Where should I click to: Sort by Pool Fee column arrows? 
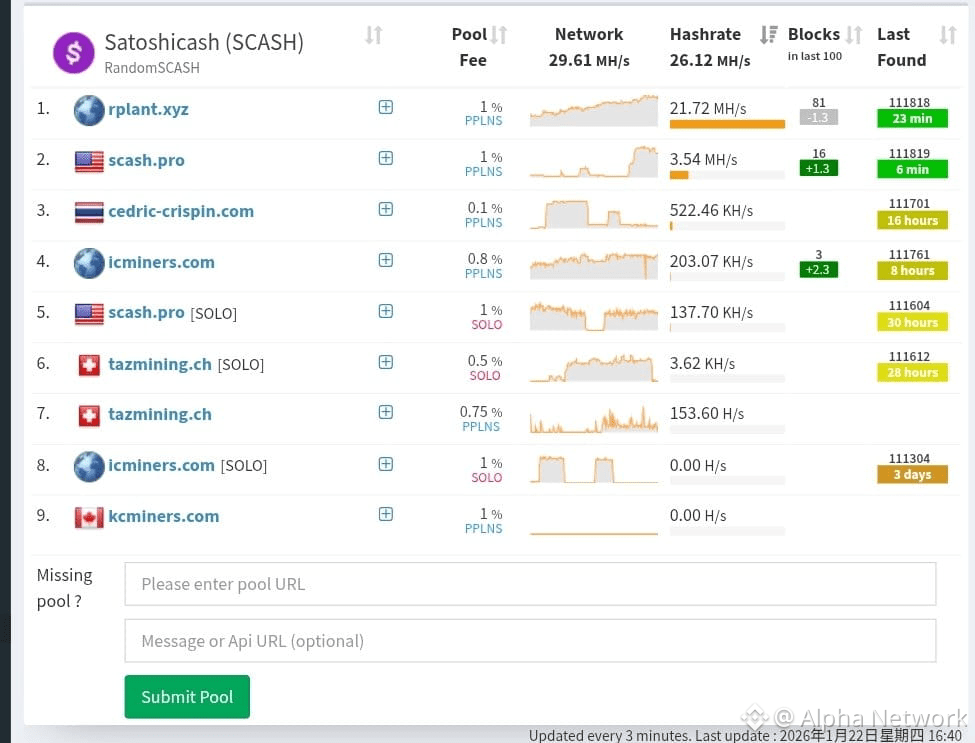coord(499,35)
